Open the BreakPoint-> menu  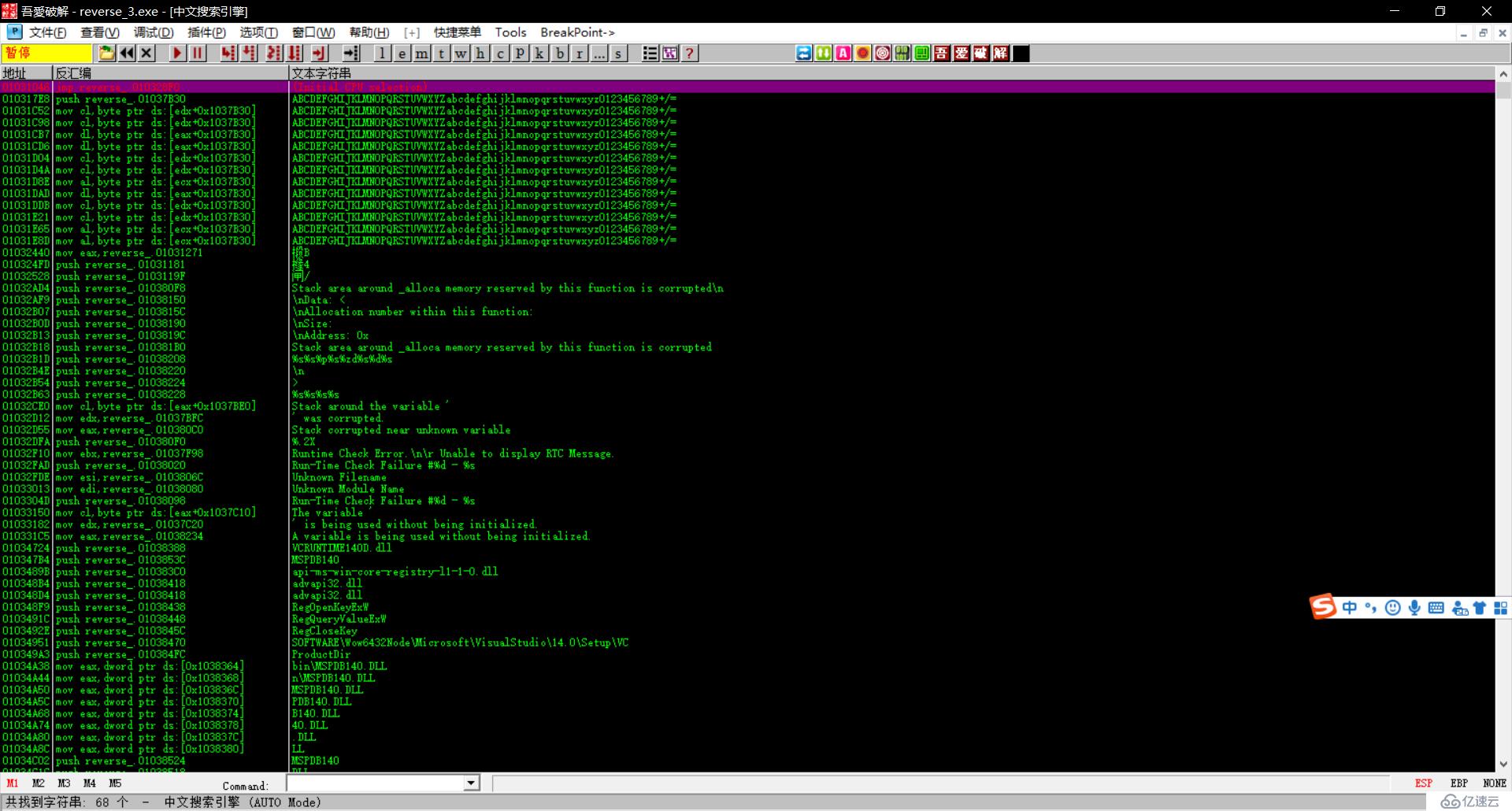coord(577,32)
